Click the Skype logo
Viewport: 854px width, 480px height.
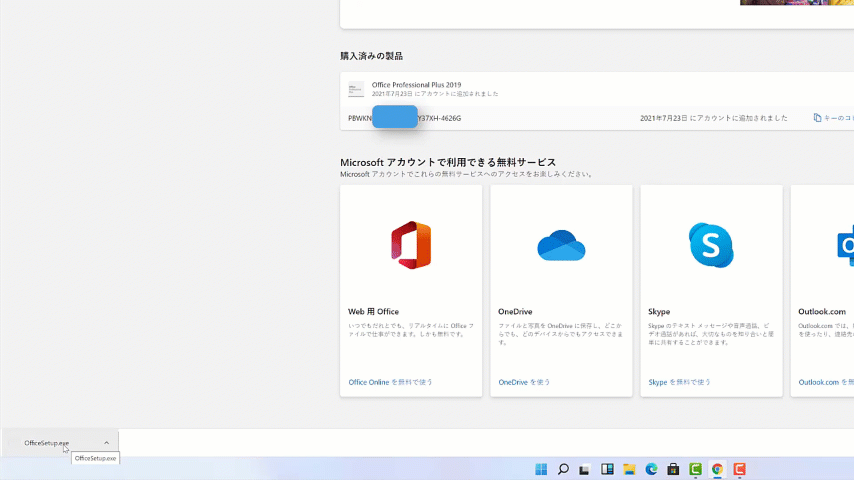pyautogui.click(x=711, y=245)
